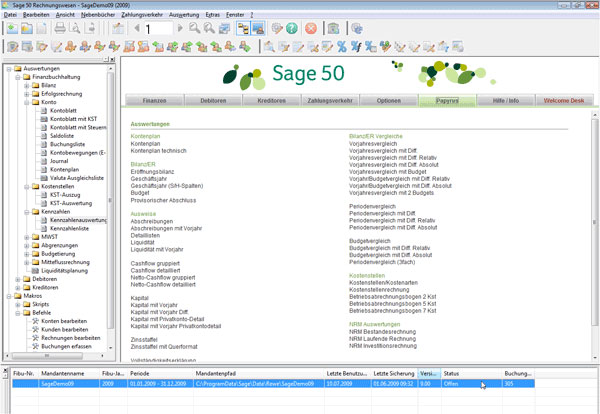The height and width of the screenshot is (414, 600).
Task: Expand the Budgetierung folder
Action: click(26, 254)
